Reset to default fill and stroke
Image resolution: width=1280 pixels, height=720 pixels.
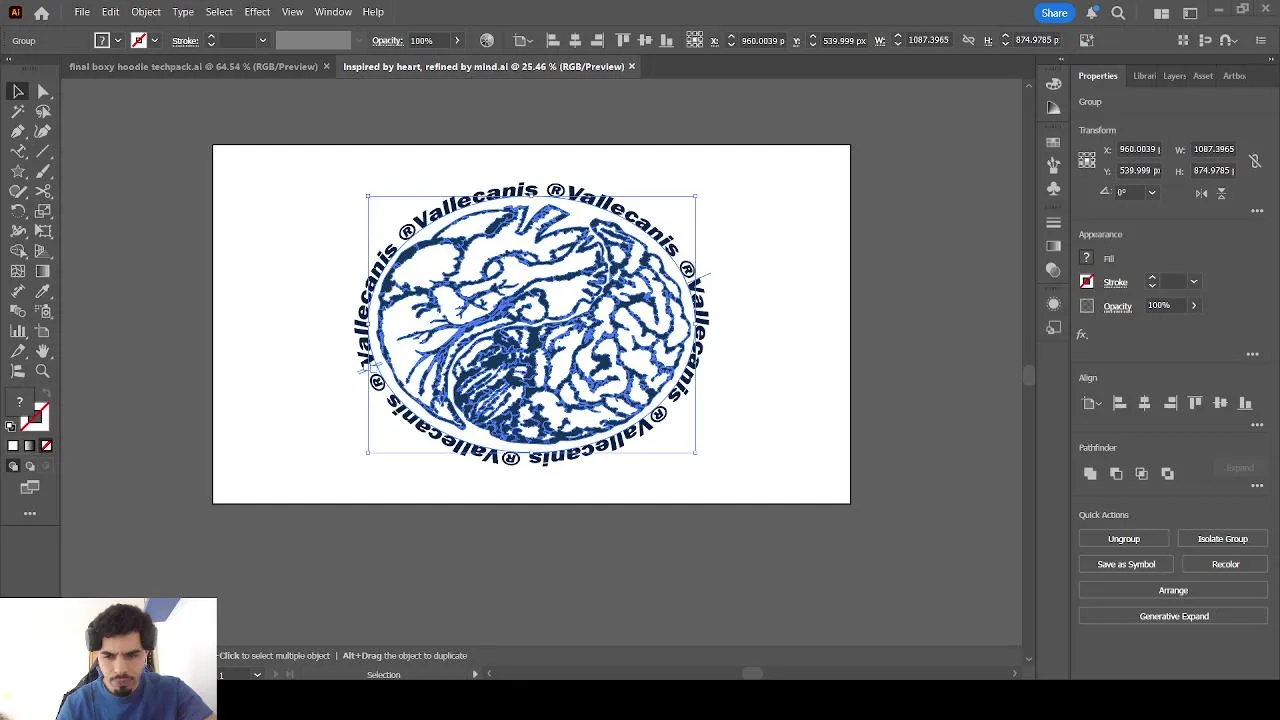(x=11, y=426)
